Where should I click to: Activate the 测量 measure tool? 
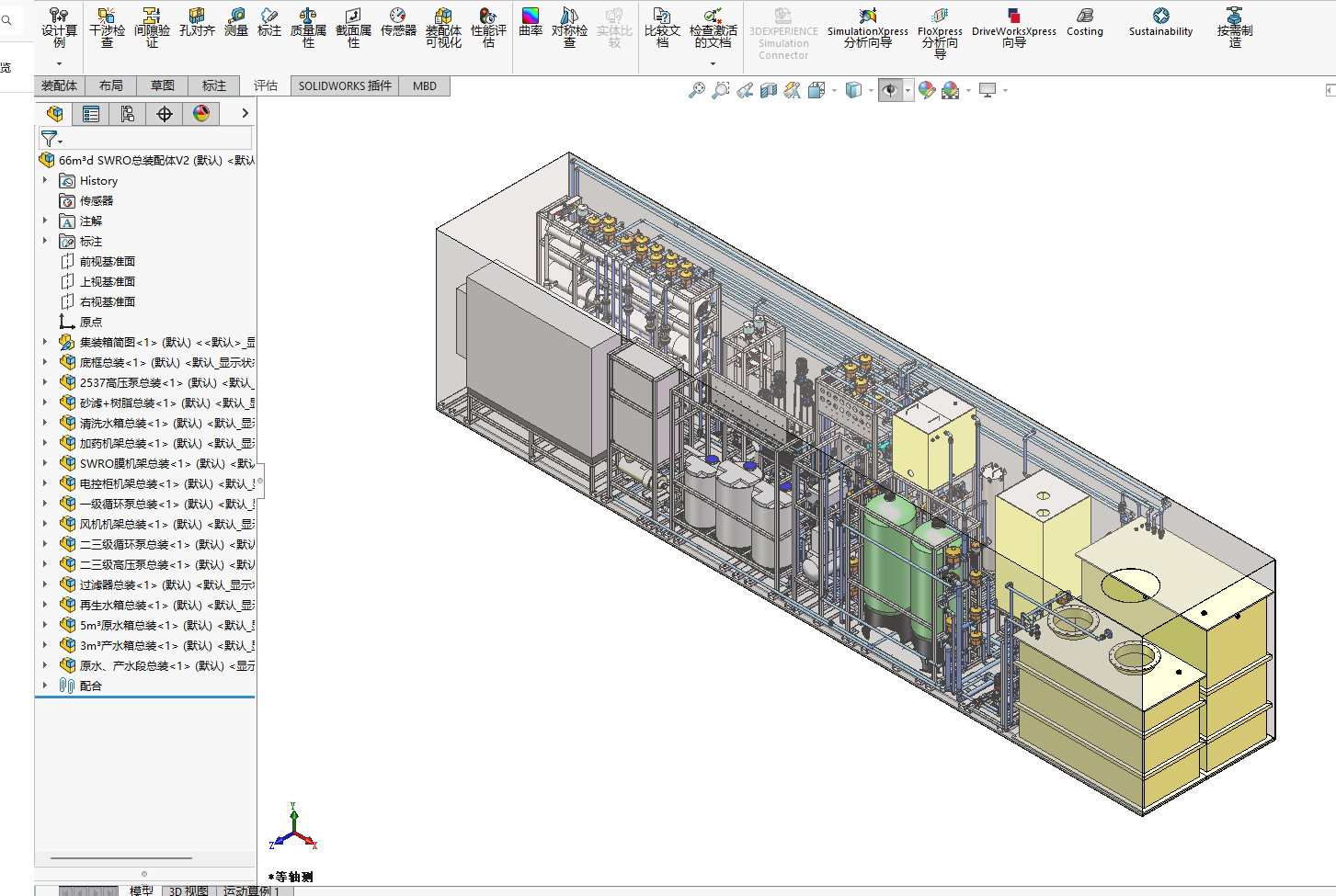236,22
